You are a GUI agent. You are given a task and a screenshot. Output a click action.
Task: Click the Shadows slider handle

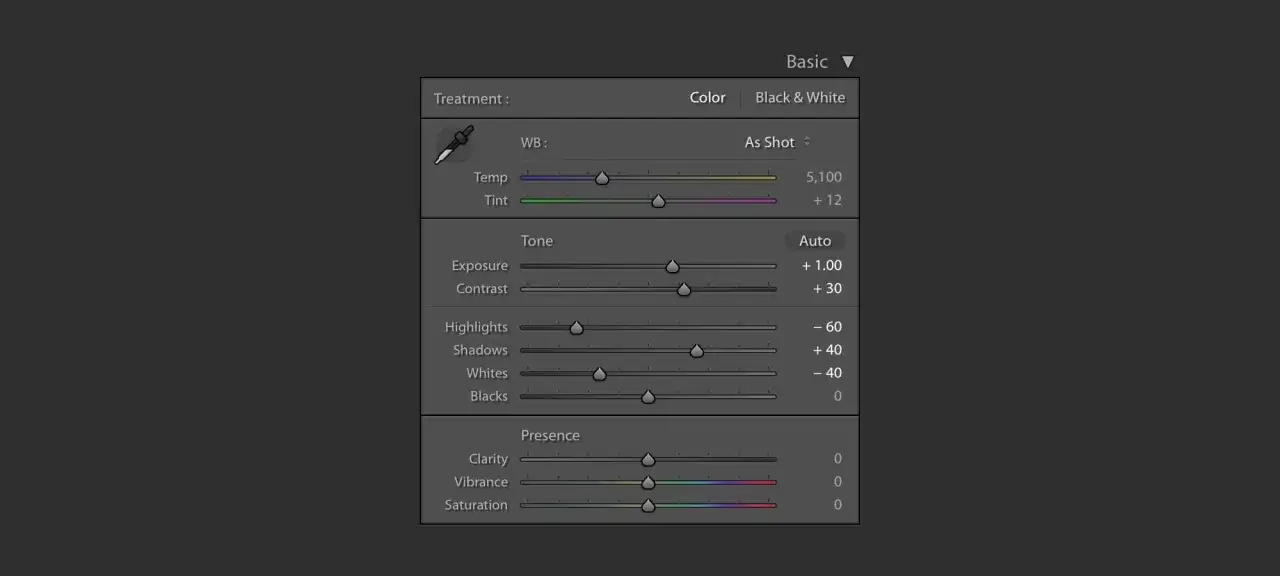click(697, 350)
